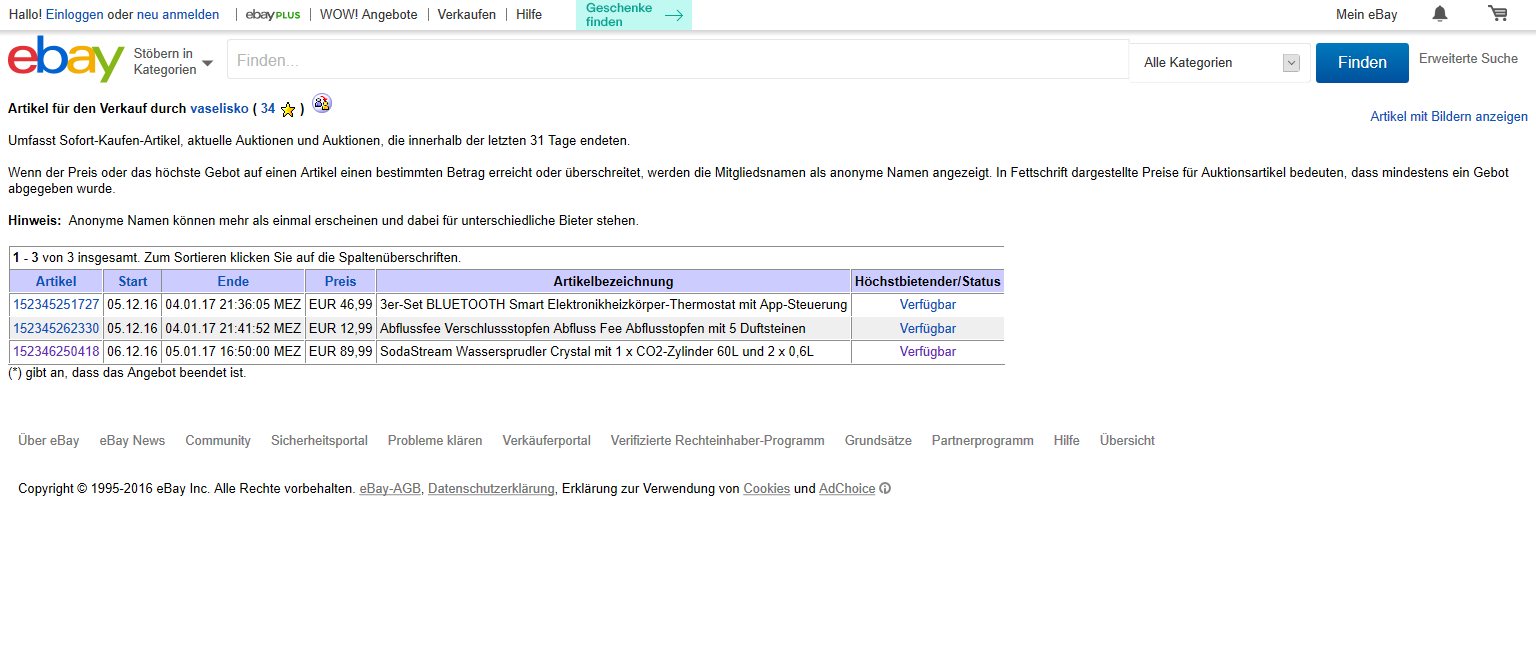The width and height of the screenshot is (1536, 654).
Task: Open the shopping cart icon
Action: pyautogui.click(x=1497, y=14)
